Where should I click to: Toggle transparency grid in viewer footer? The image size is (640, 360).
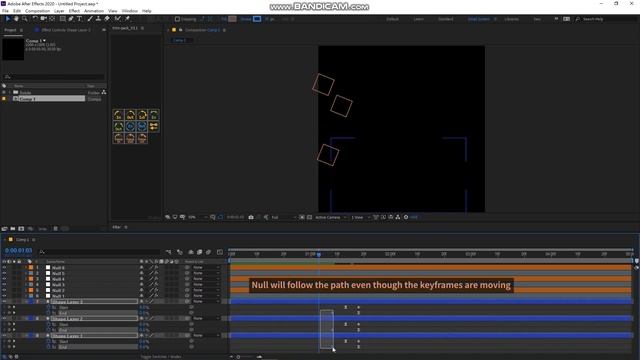[309, 217]
